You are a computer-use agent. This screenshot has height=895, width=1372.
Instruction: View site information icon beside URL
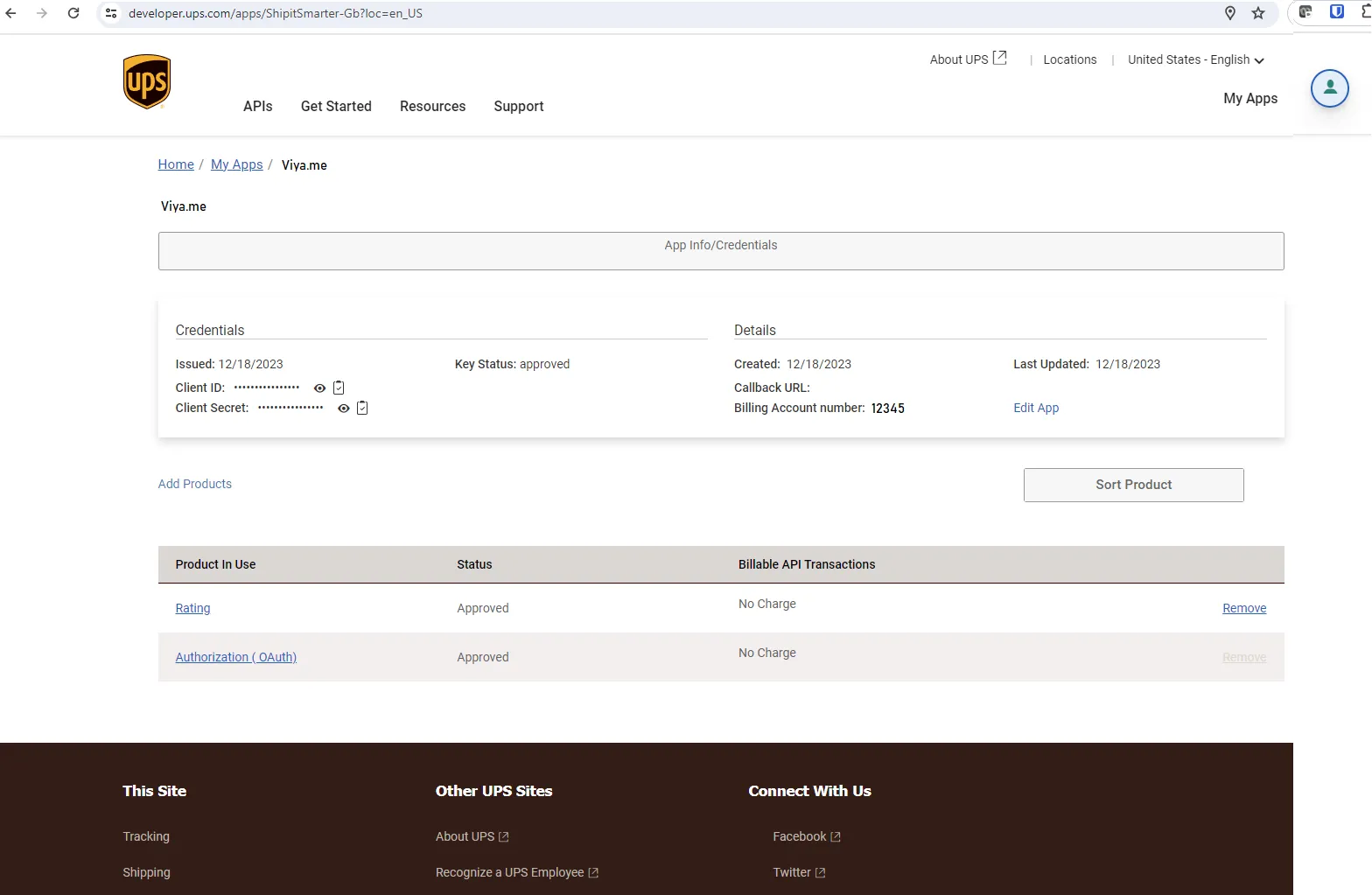(111, 13)
